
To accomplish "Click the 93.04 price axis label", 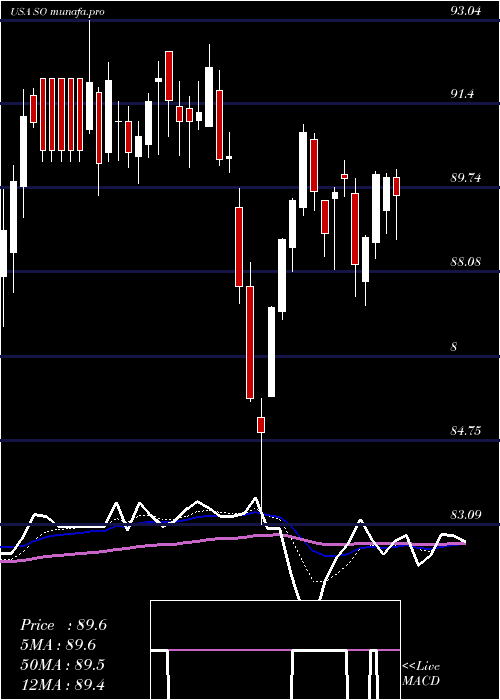I will click(x=466, y=11).
